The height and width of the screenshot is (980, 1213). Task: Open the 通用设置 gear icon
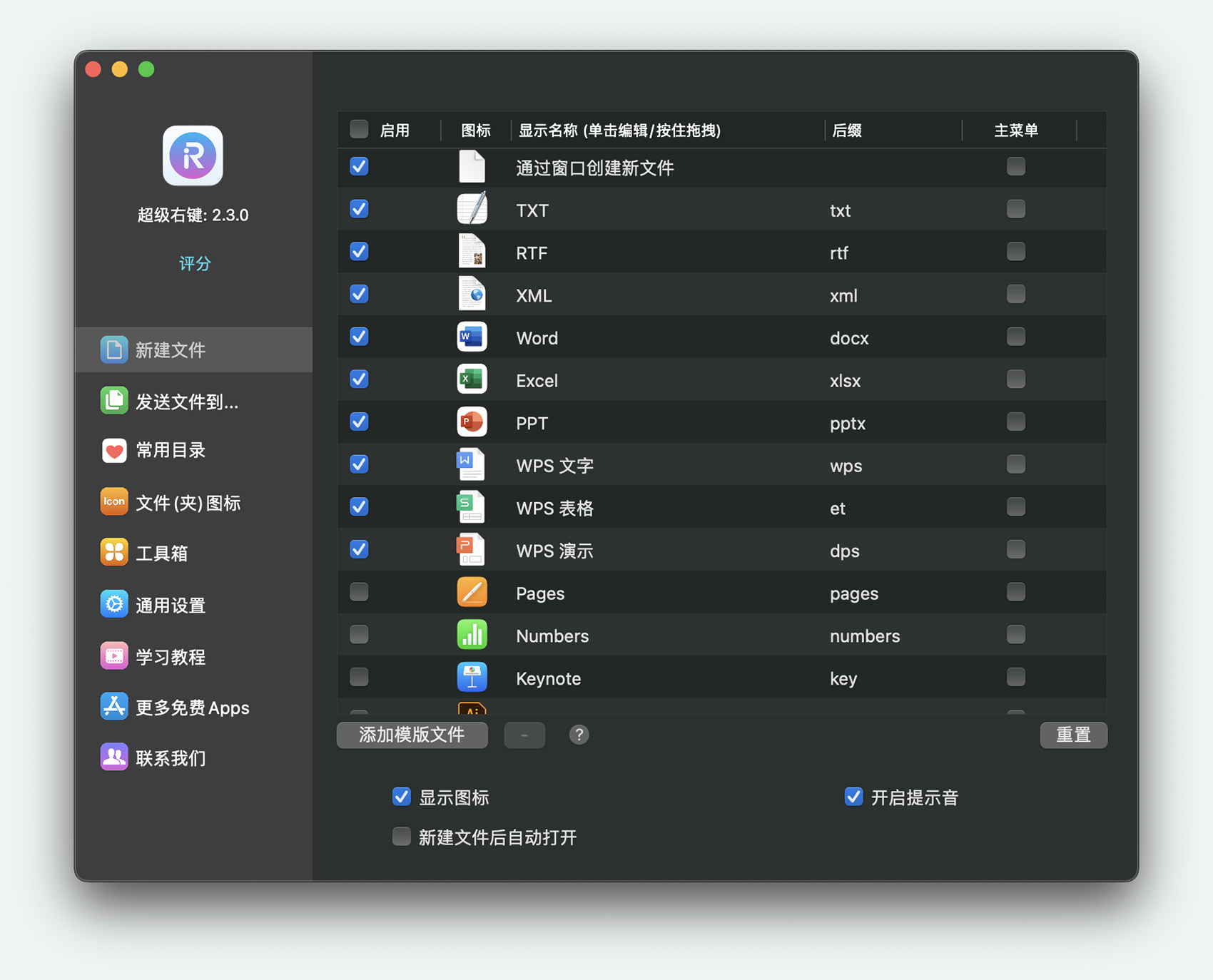pyautogui.click(x=114, y=605)
